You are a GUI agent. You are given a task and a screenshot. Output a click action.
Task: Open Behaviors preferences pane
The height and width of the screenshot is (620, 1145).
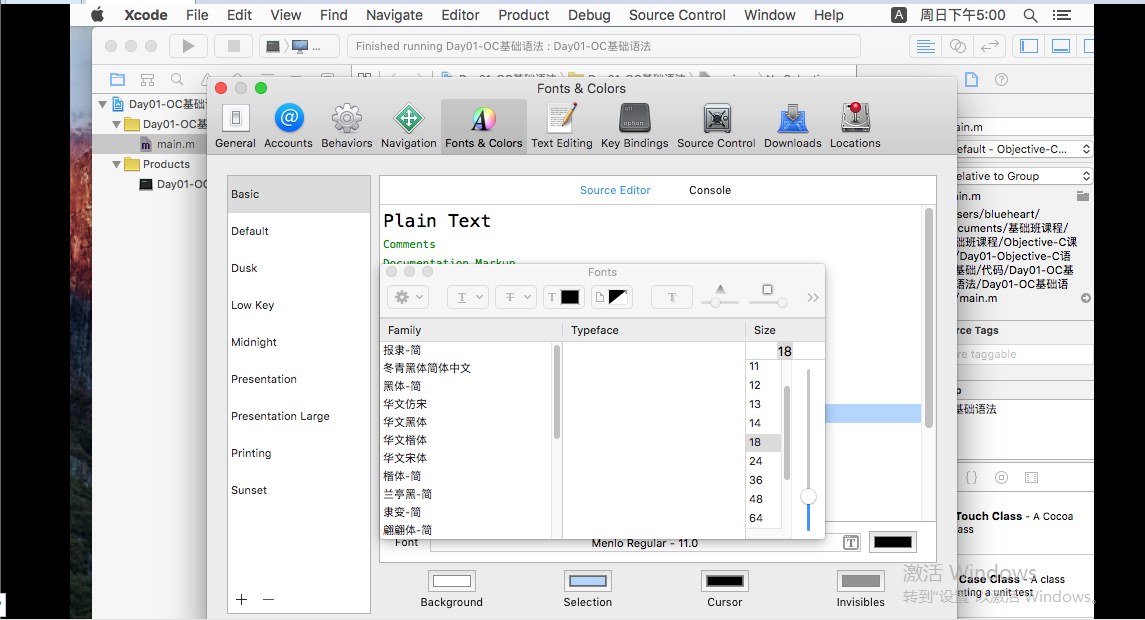pyautogui.click(x=347, y=126)
